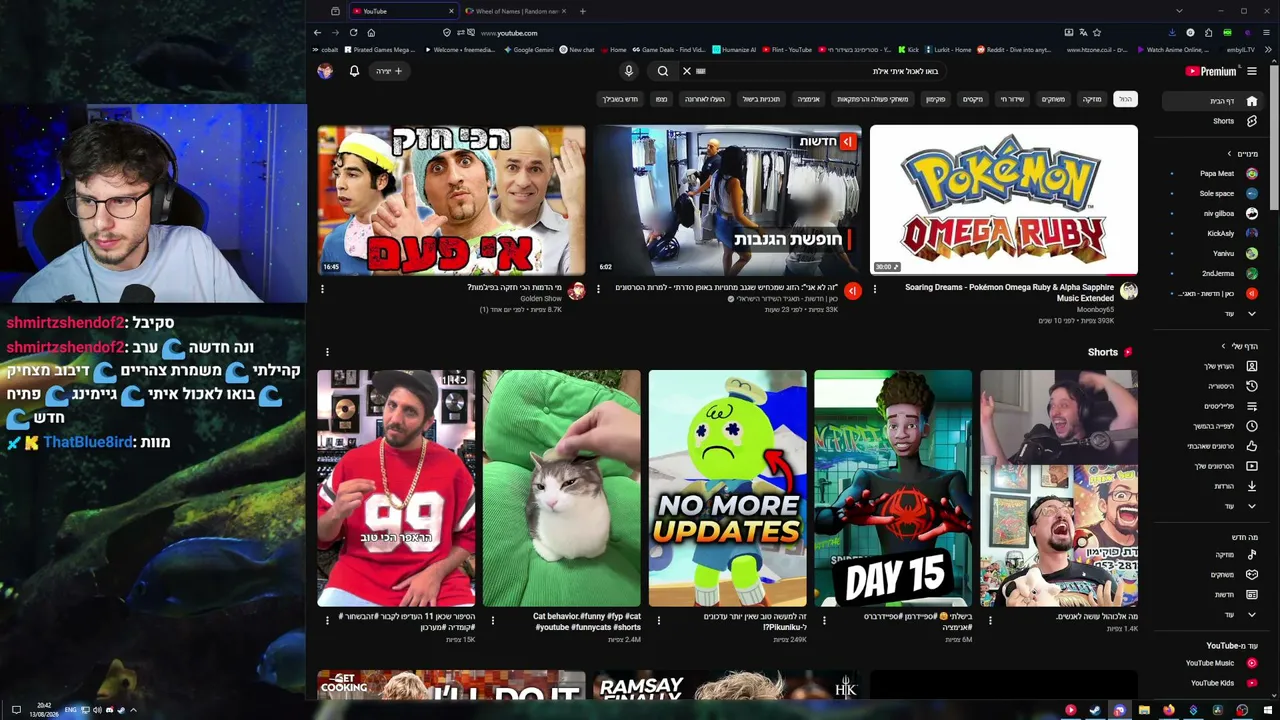
Task: Click the YouTube Premium logo
Action: pos(1211,71)
